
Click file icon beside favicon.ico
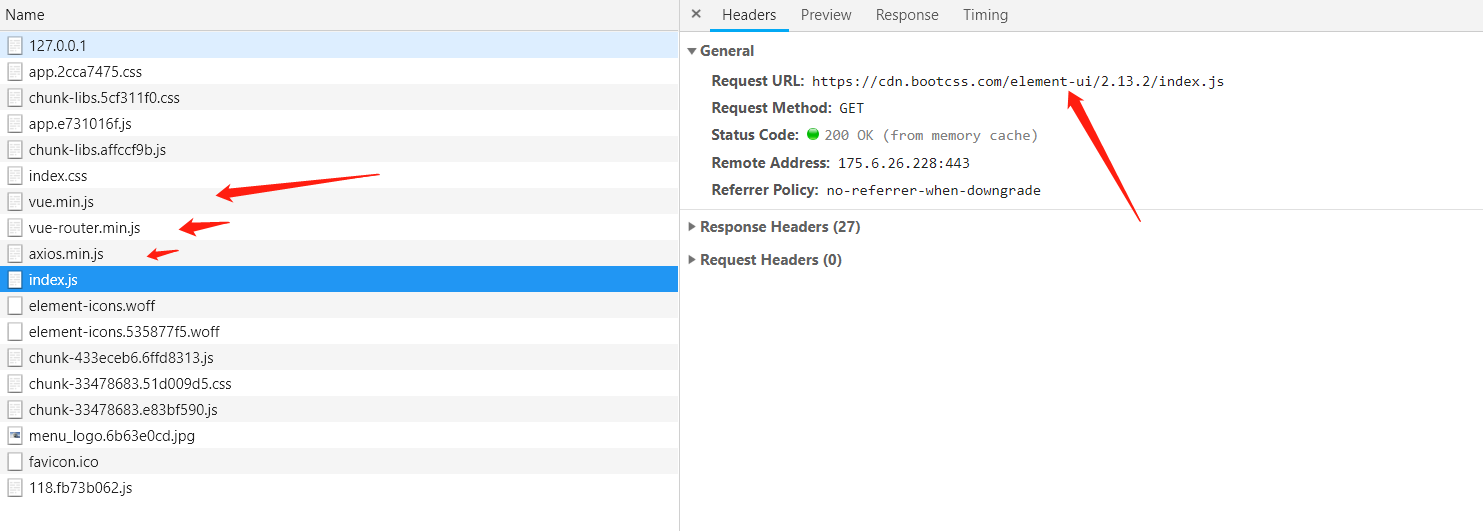click(x=14, y=461)
